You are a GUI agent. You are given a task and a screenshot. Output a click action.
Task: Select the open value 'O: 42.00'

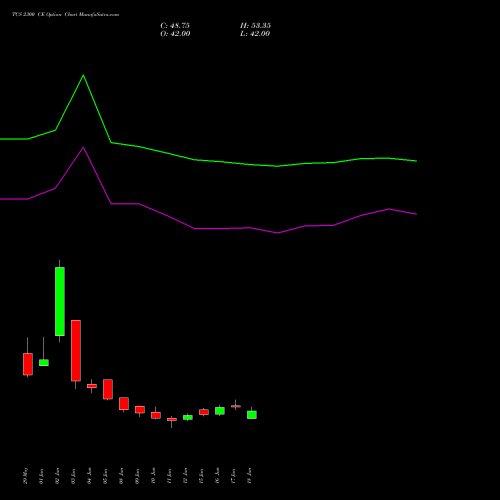coord(175,34)
